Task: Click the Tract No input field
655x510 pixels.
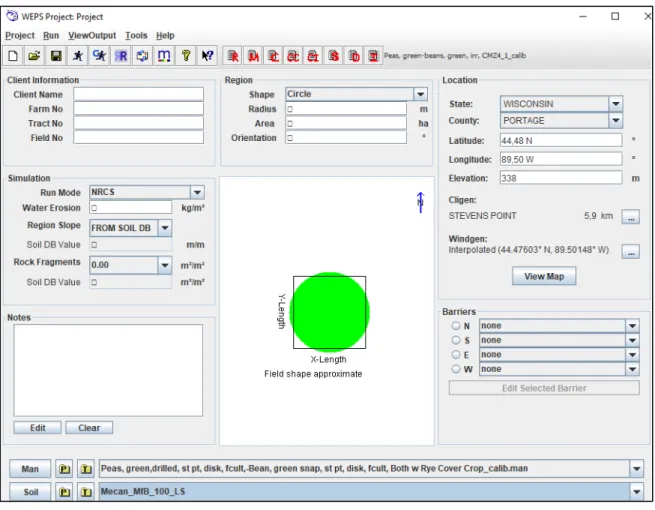Action: coord(139,123)
